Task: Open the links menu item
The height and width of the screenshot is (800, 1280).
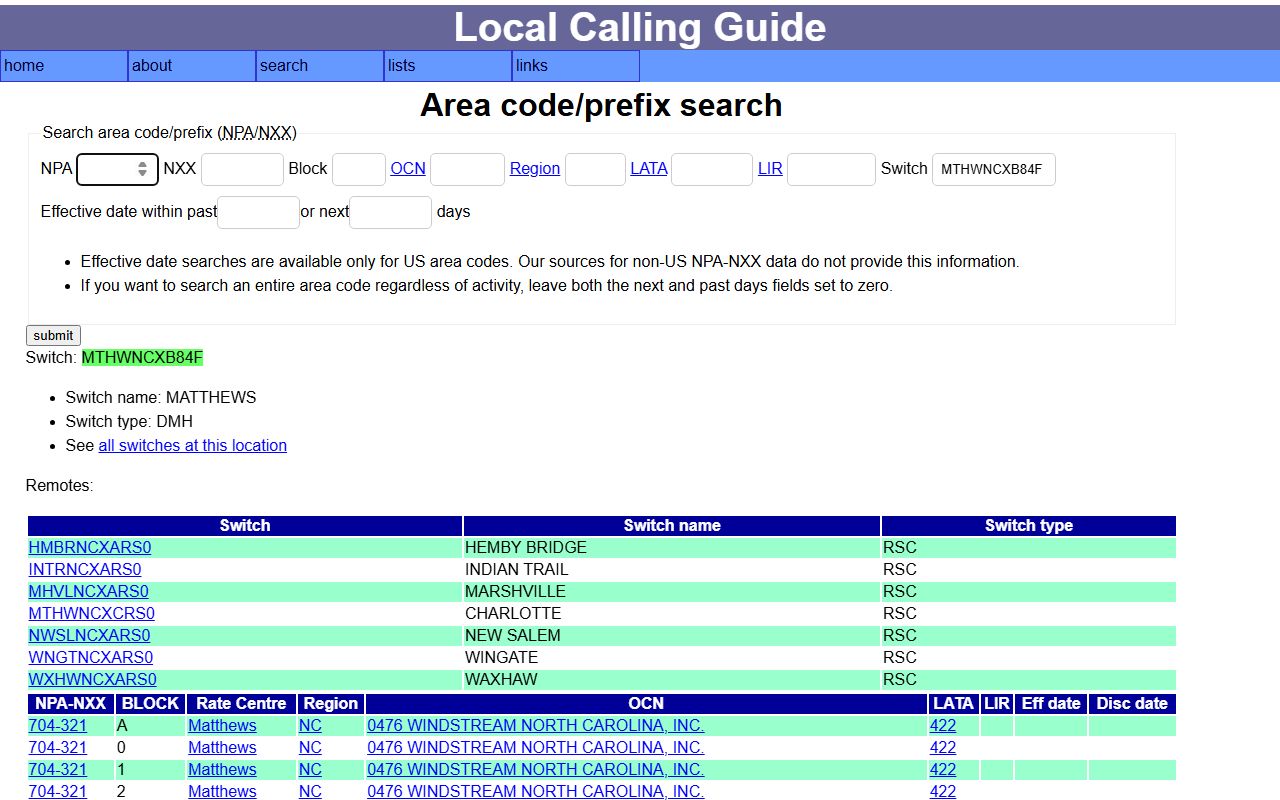Action: pyautogui.click(x=576, y=66)
